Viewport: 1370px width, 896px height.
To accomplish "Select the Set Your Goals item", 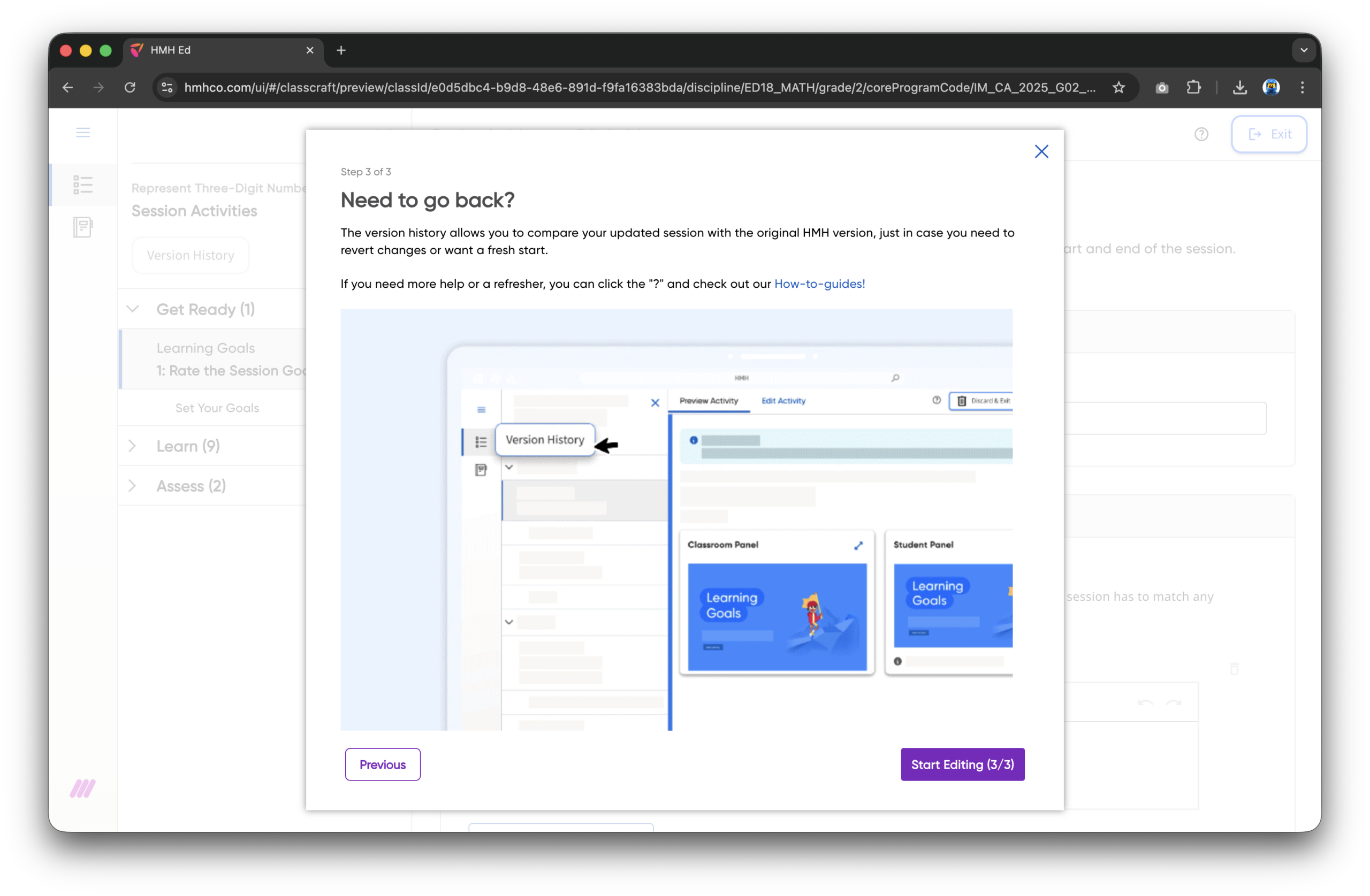I will (x=217, y=408).
